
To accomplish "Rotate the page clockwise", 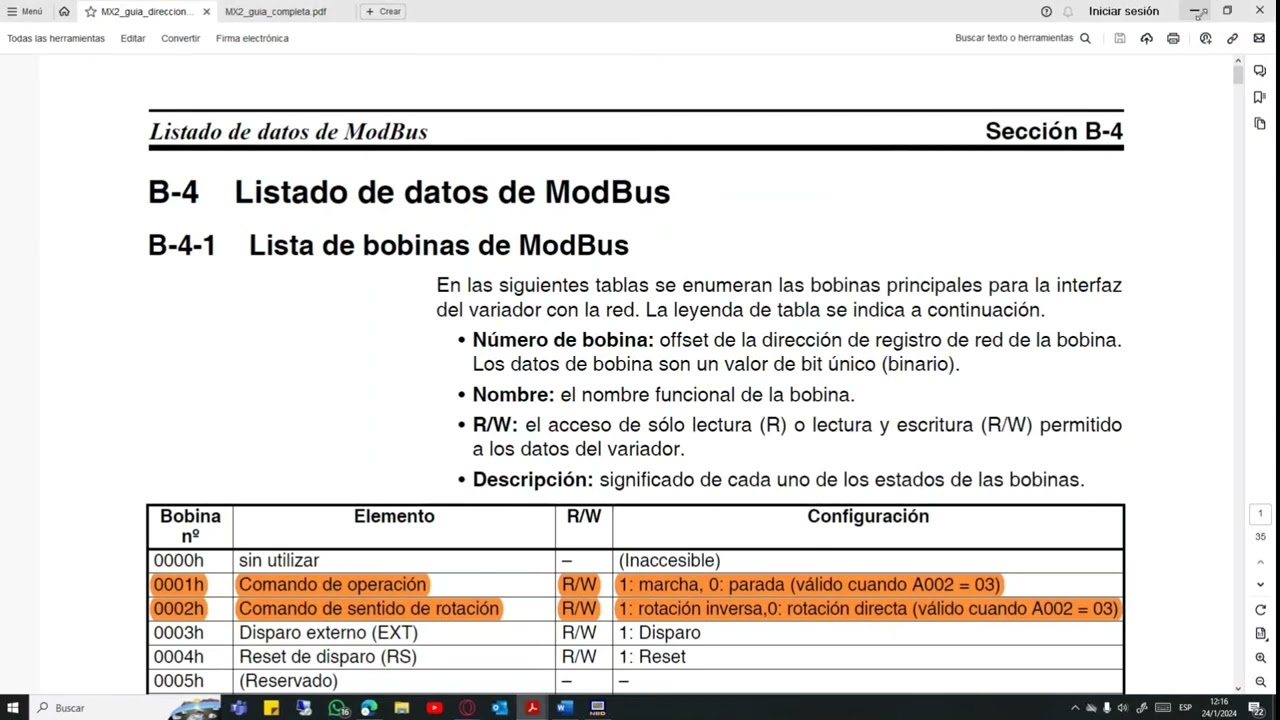I will coord(1260,610).
